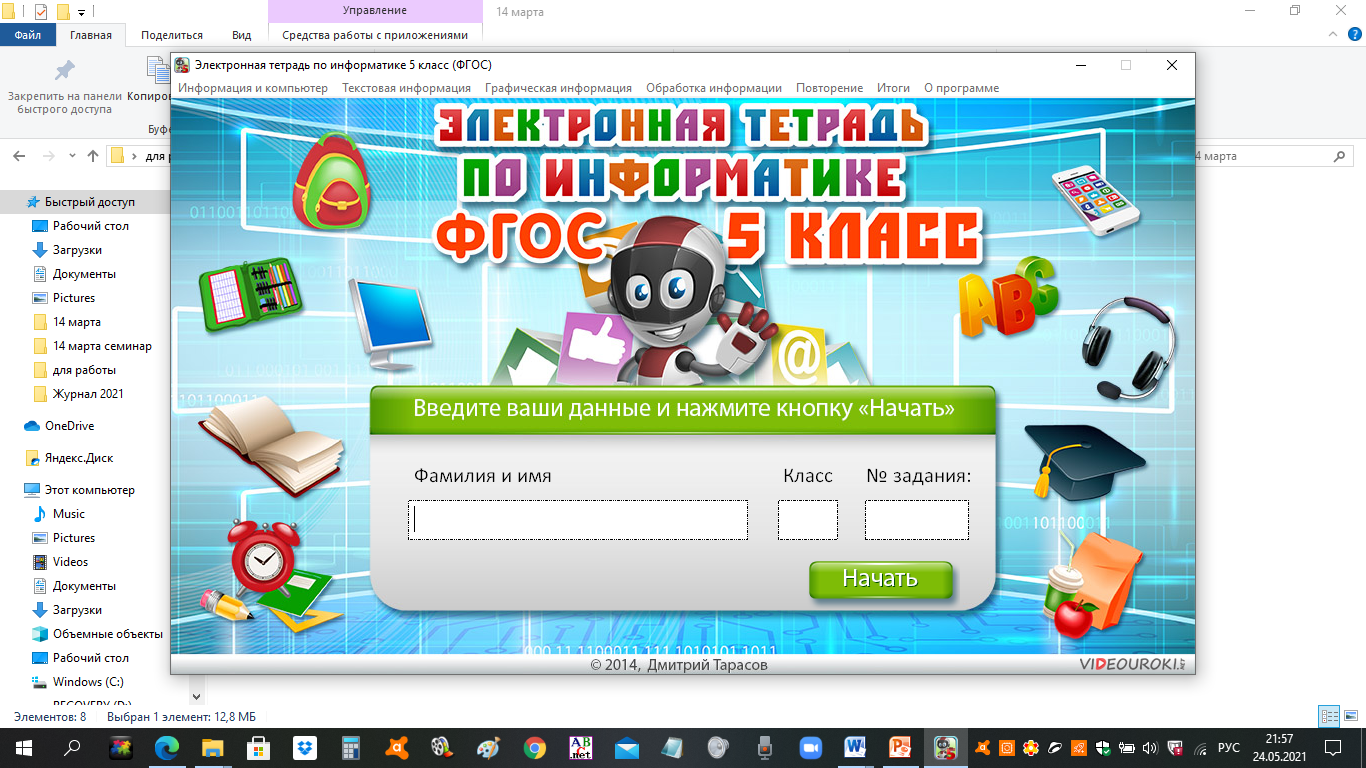Click the volume icon in system tray

pos(1150,747)
